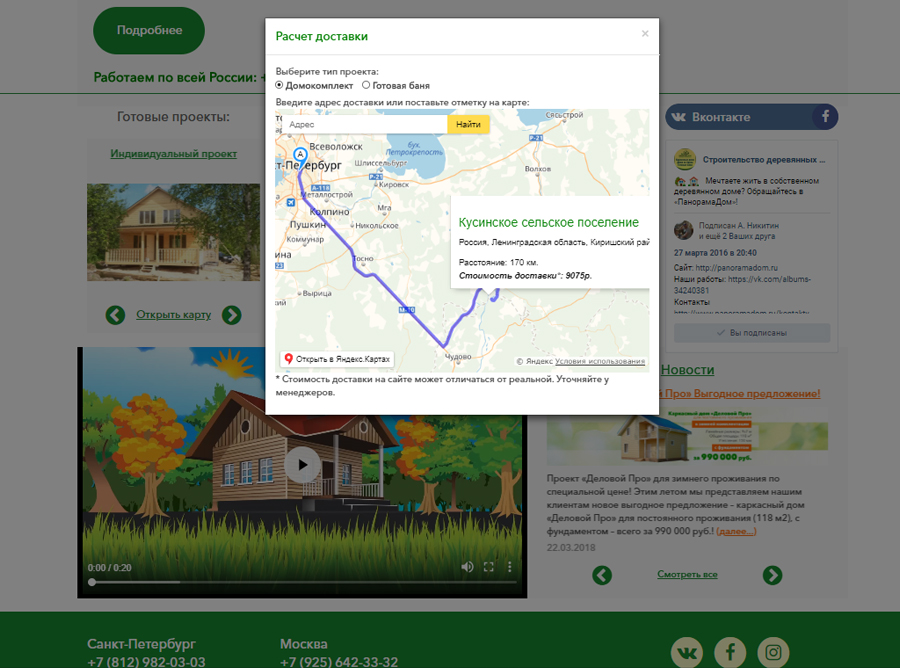Click the 27 марта 2016 post date

[715, 253]
